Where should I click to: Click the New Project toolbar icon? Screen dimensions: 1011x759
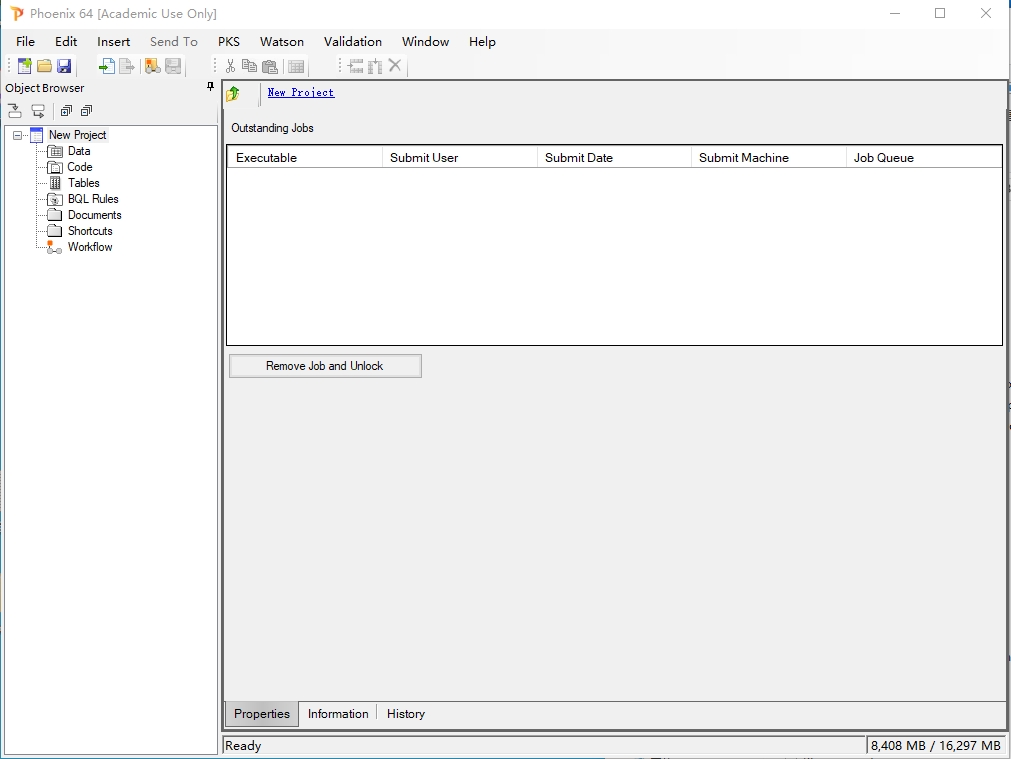[x=25, y=66]
